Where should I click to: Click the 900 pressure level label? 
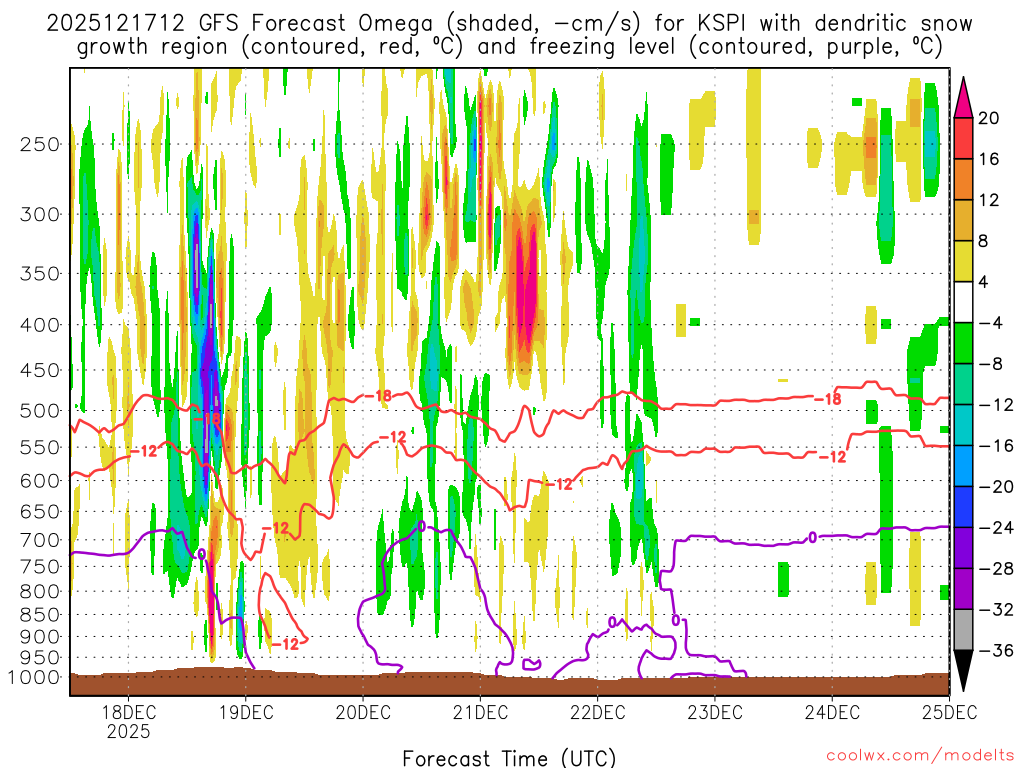tap(40, 637)
